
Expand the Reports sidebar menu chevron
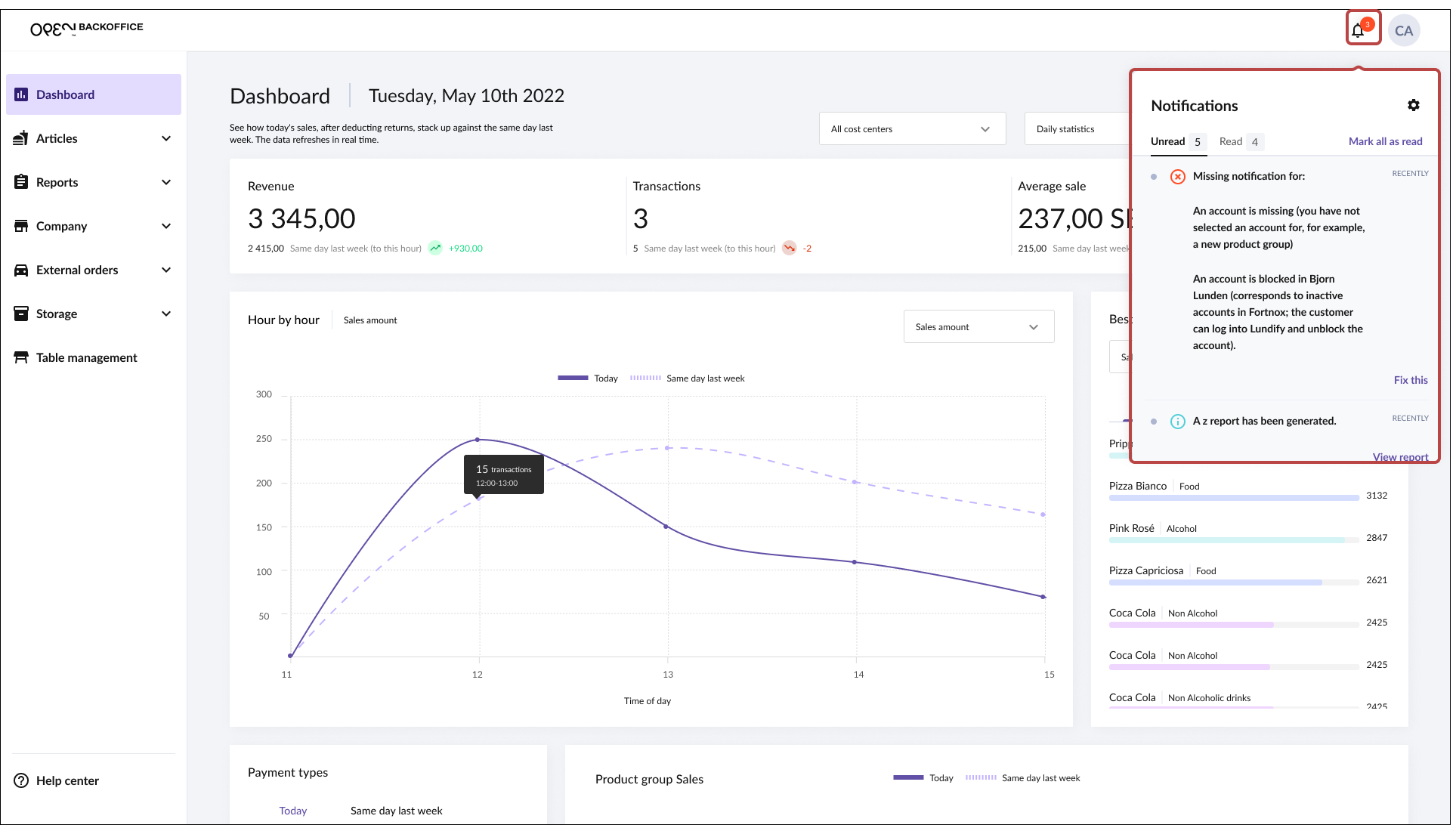tap(166, 182)
